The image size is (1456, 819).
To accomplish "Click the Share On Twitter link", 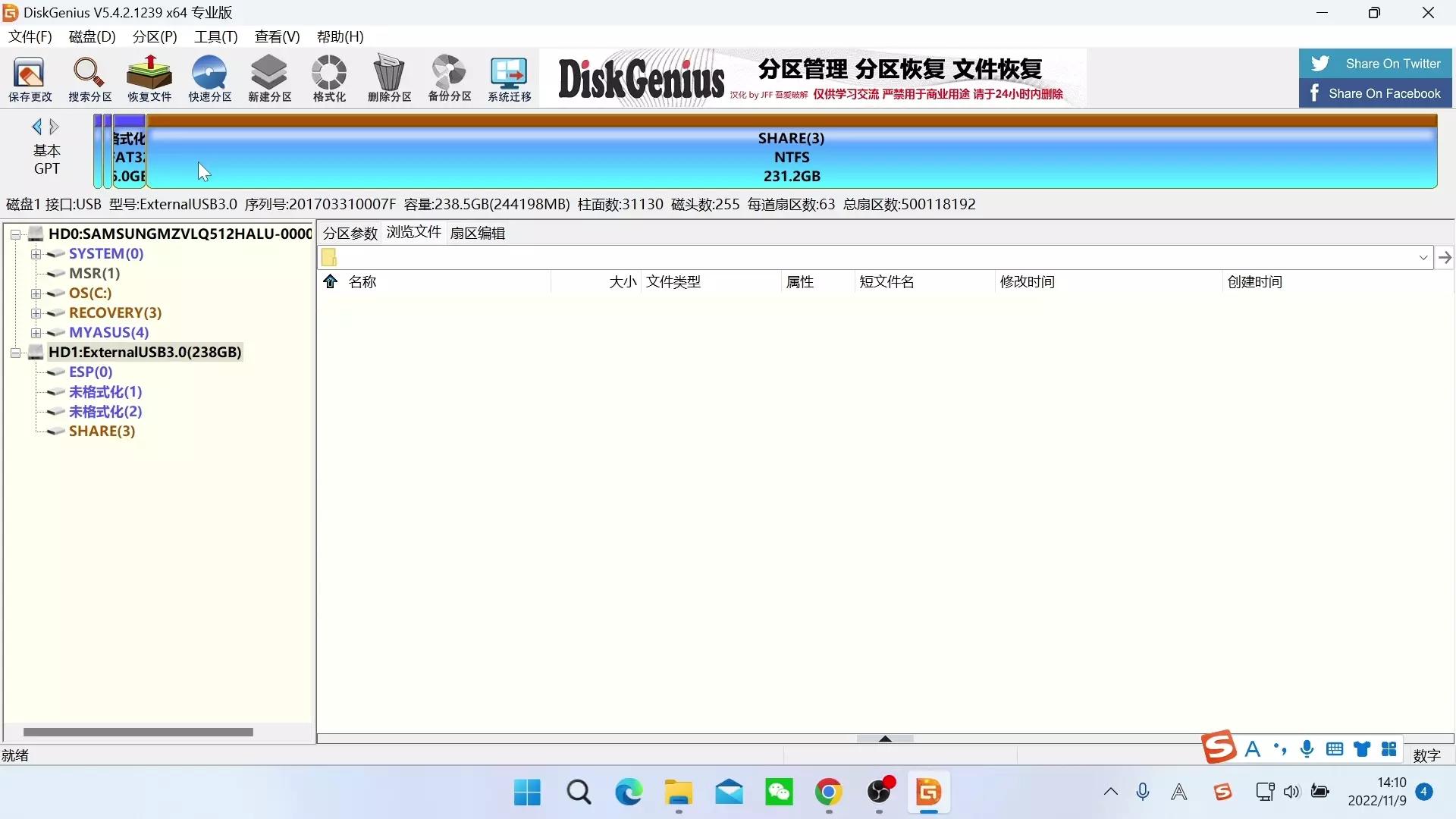I will [x=1376, y=63].
